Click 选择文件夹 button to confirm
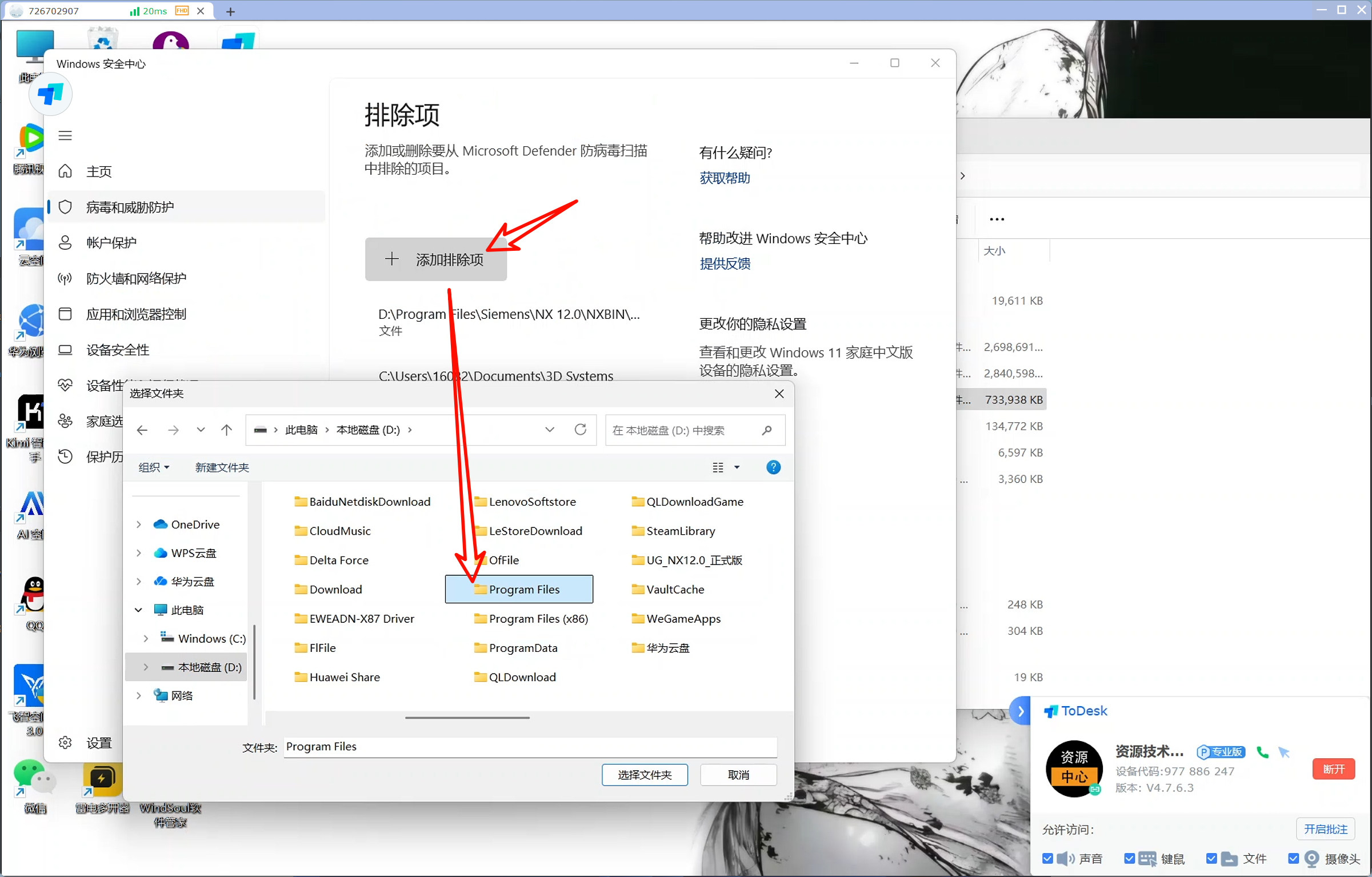 point(645,775)
